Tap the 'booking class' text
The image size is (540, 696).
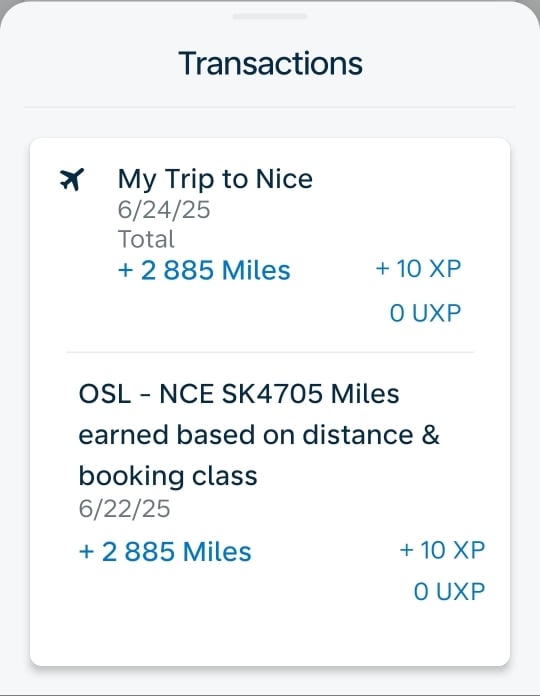tap(168, 476)
